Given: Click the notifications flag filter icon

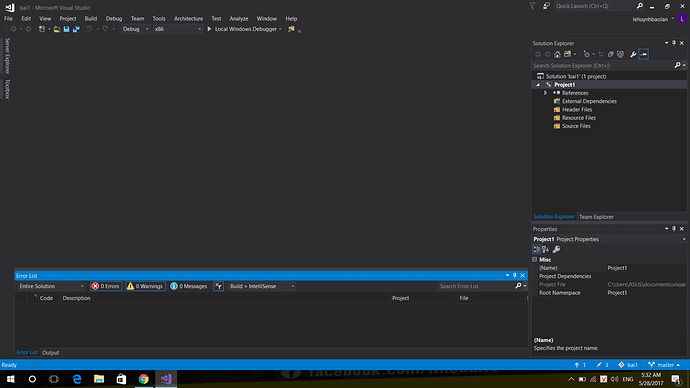Looking at the screenshot, I should tap(532, 6).
